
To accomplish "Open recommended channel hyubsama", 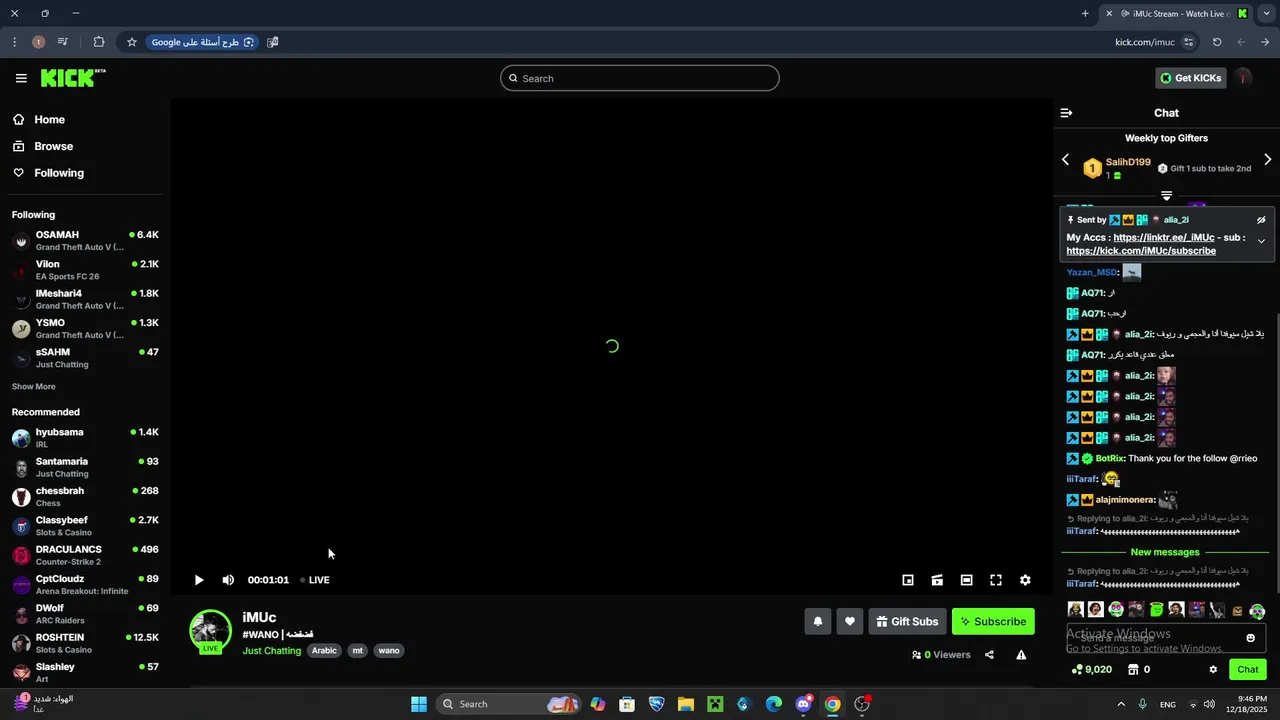I will pyautogui.click(x=85, y=438).
